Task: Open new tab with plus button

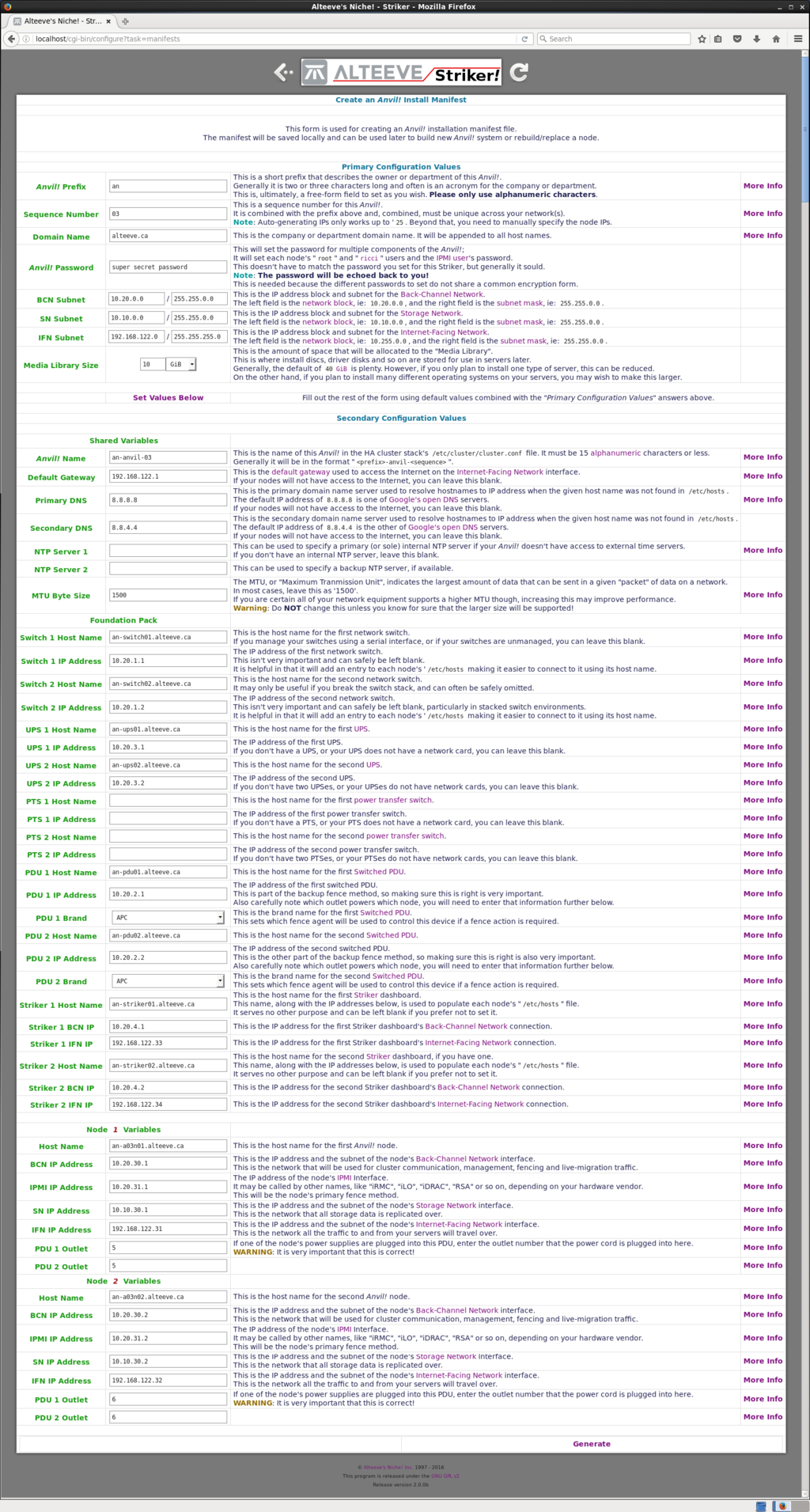Action: pos(125,21)
